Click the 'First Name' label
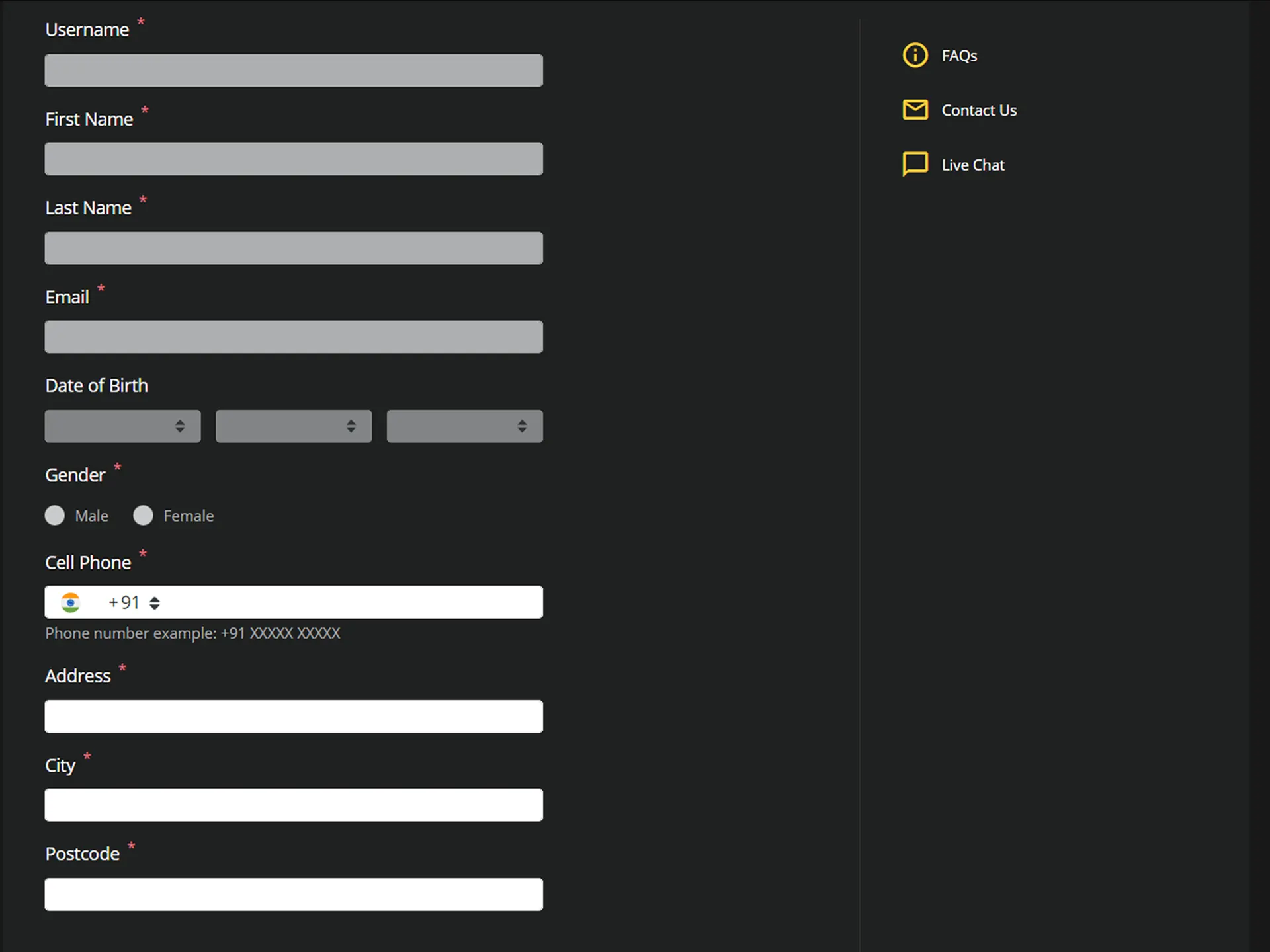Viewport: 1270px width, 952px height. pos(89,119)
